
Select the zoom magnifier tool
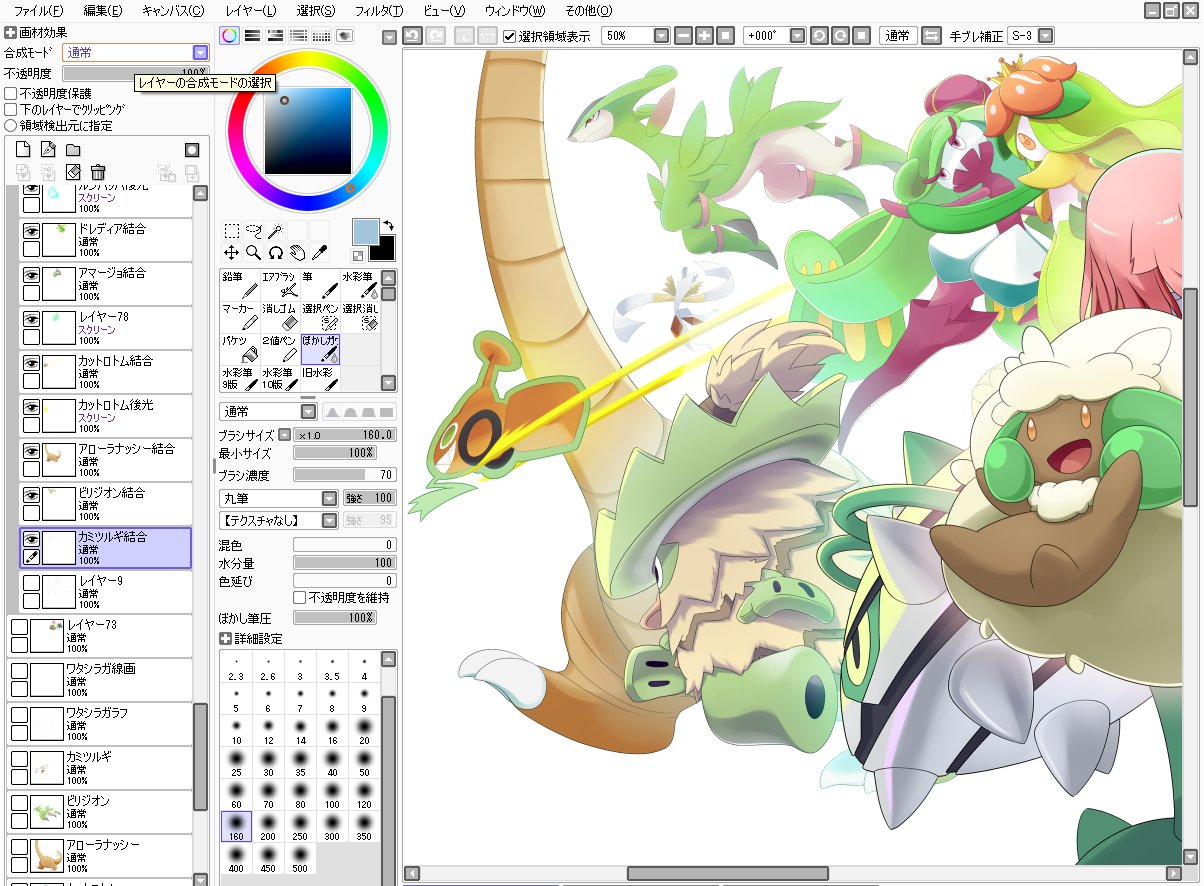254,253
